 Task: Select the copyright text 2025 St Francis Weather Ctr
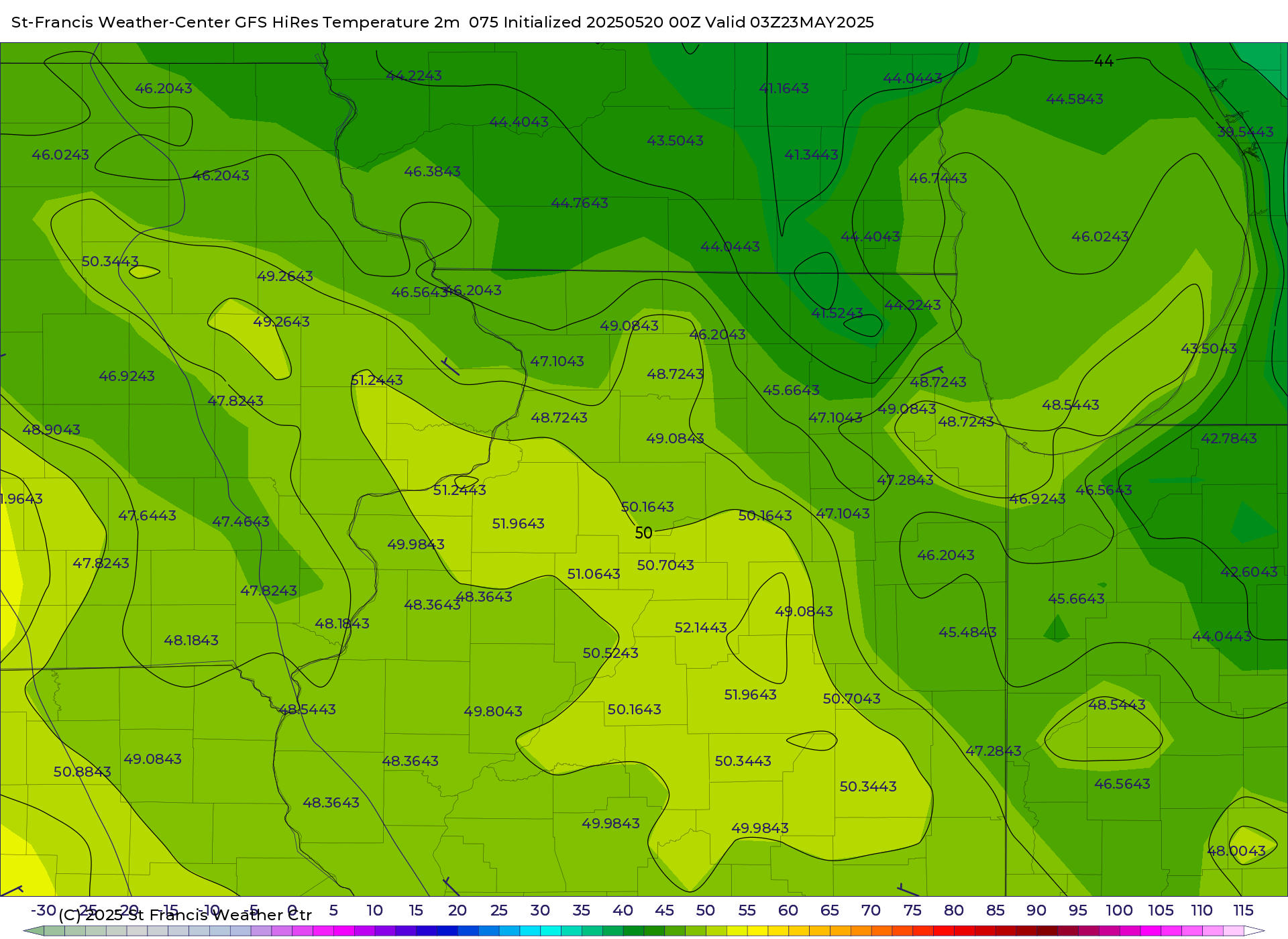tap(197, 915)
